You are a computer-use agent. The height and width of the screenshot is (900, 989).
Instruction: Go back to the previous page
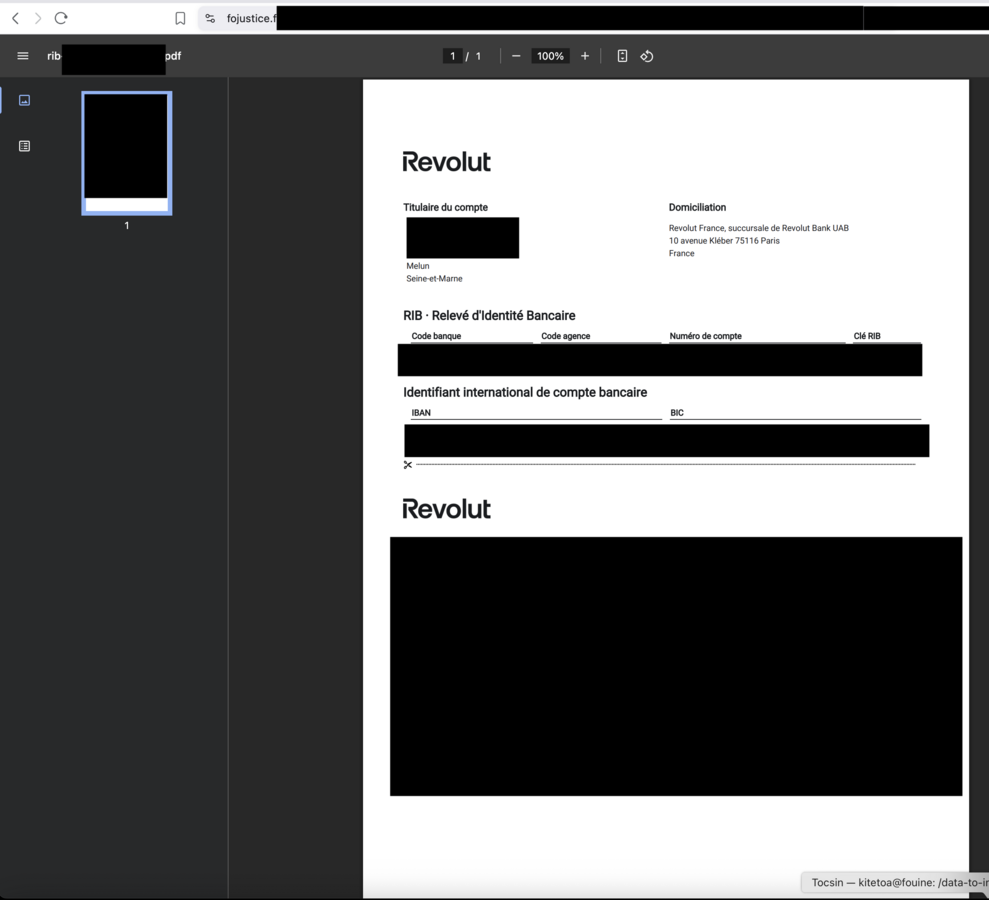point(15,18)
